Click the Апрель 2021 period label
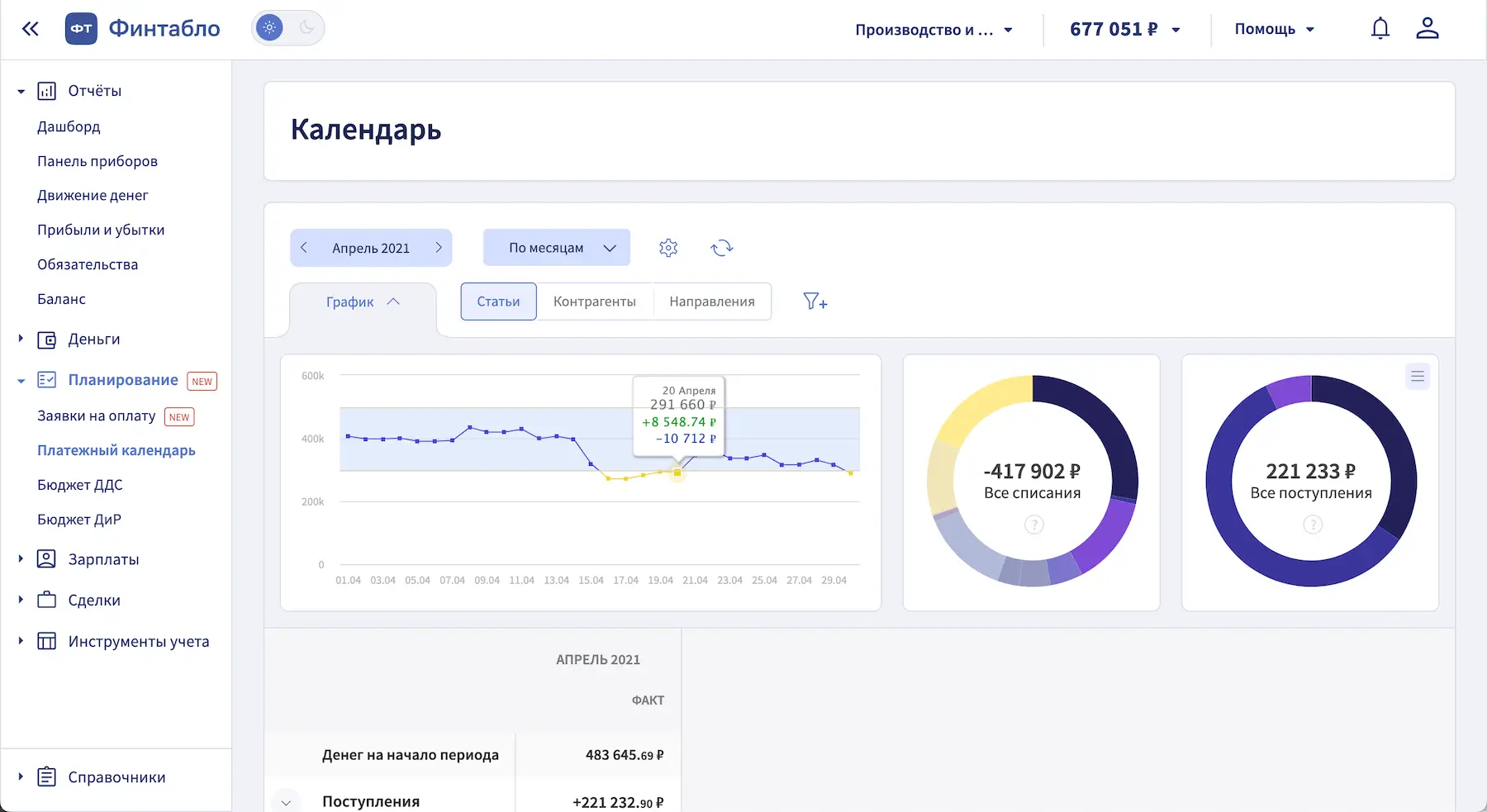 [x=371, y=248]
